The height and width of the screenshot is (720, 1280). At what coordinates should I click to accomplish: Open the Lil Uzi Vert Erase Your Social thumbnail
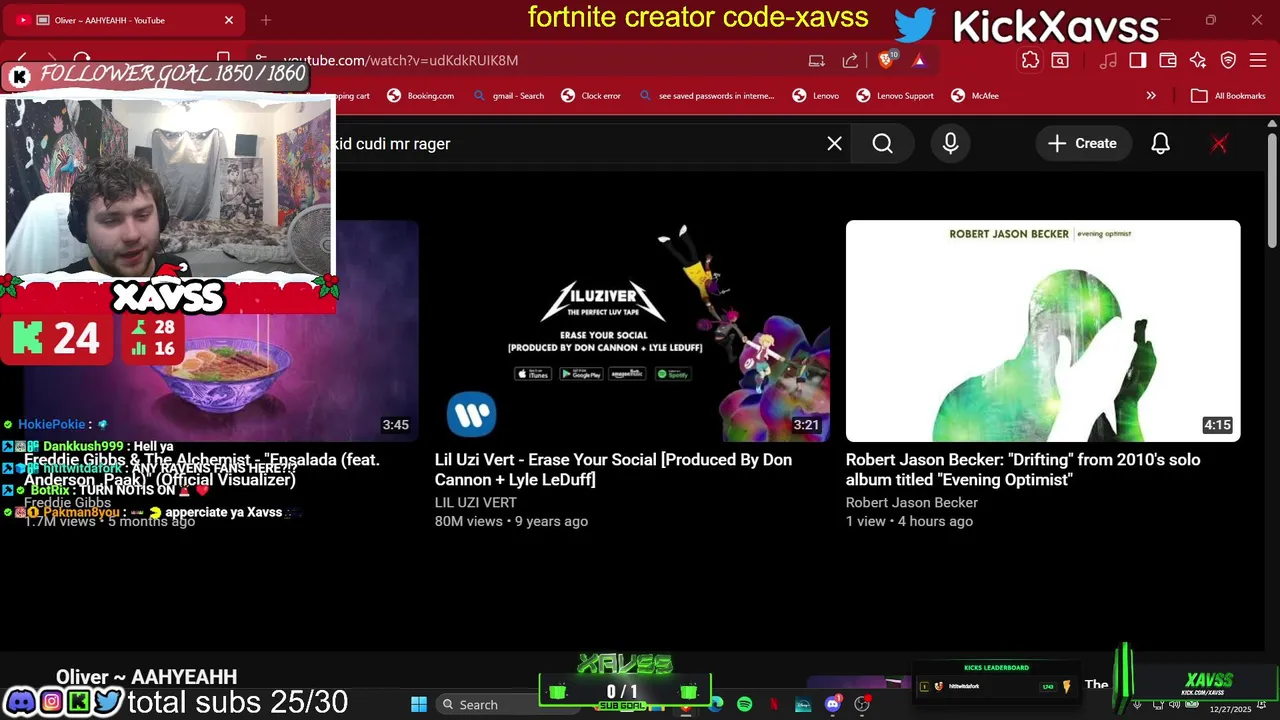tap(632, 331)
